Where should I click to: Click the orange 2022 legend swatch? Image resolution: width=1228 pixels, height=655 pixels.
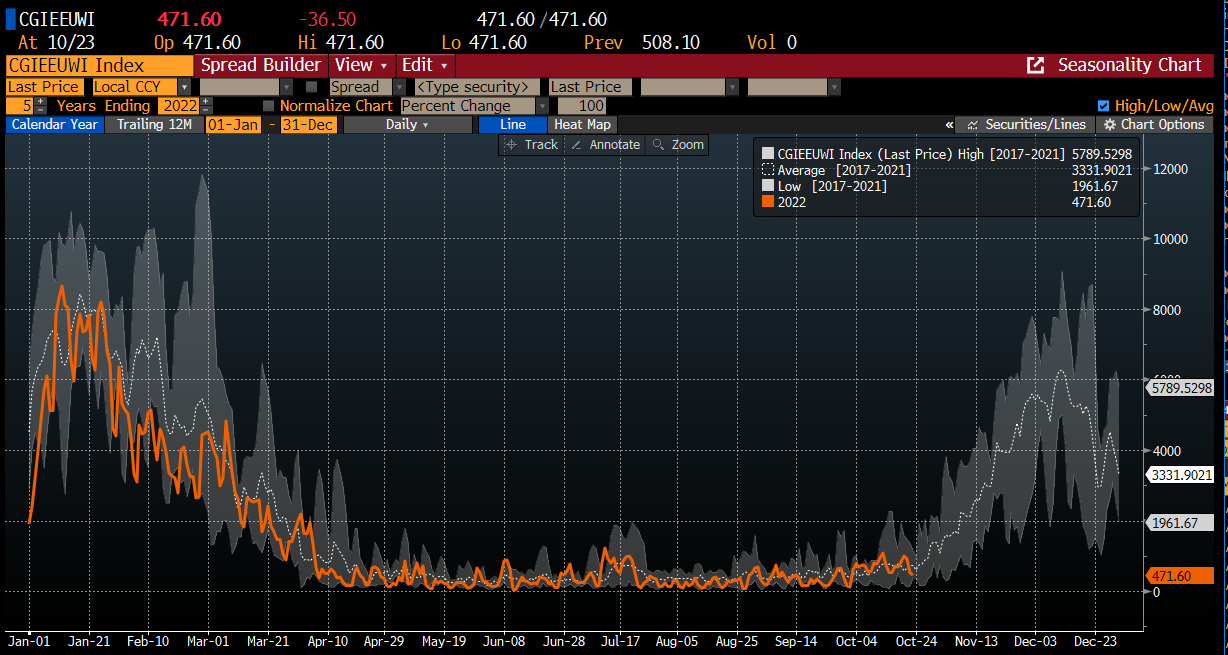pos(768,202)
